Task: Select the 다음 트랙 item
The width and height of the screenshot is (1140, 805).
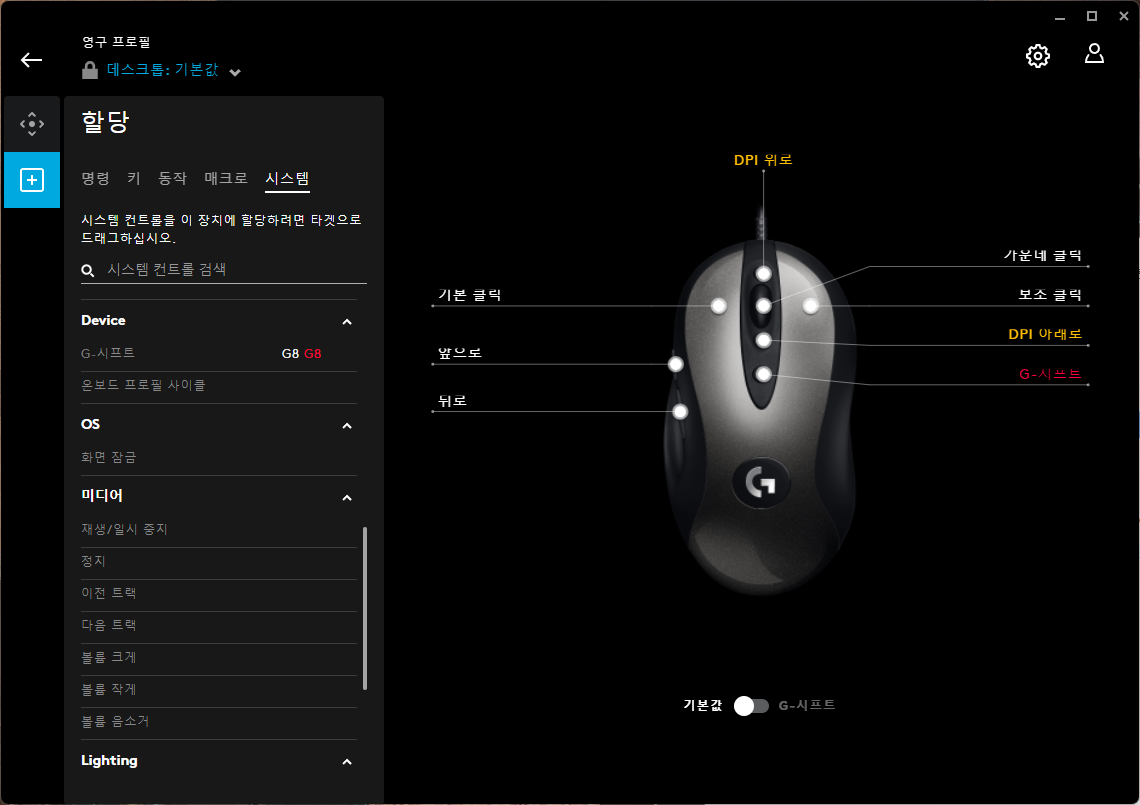Action: point(219,625)
